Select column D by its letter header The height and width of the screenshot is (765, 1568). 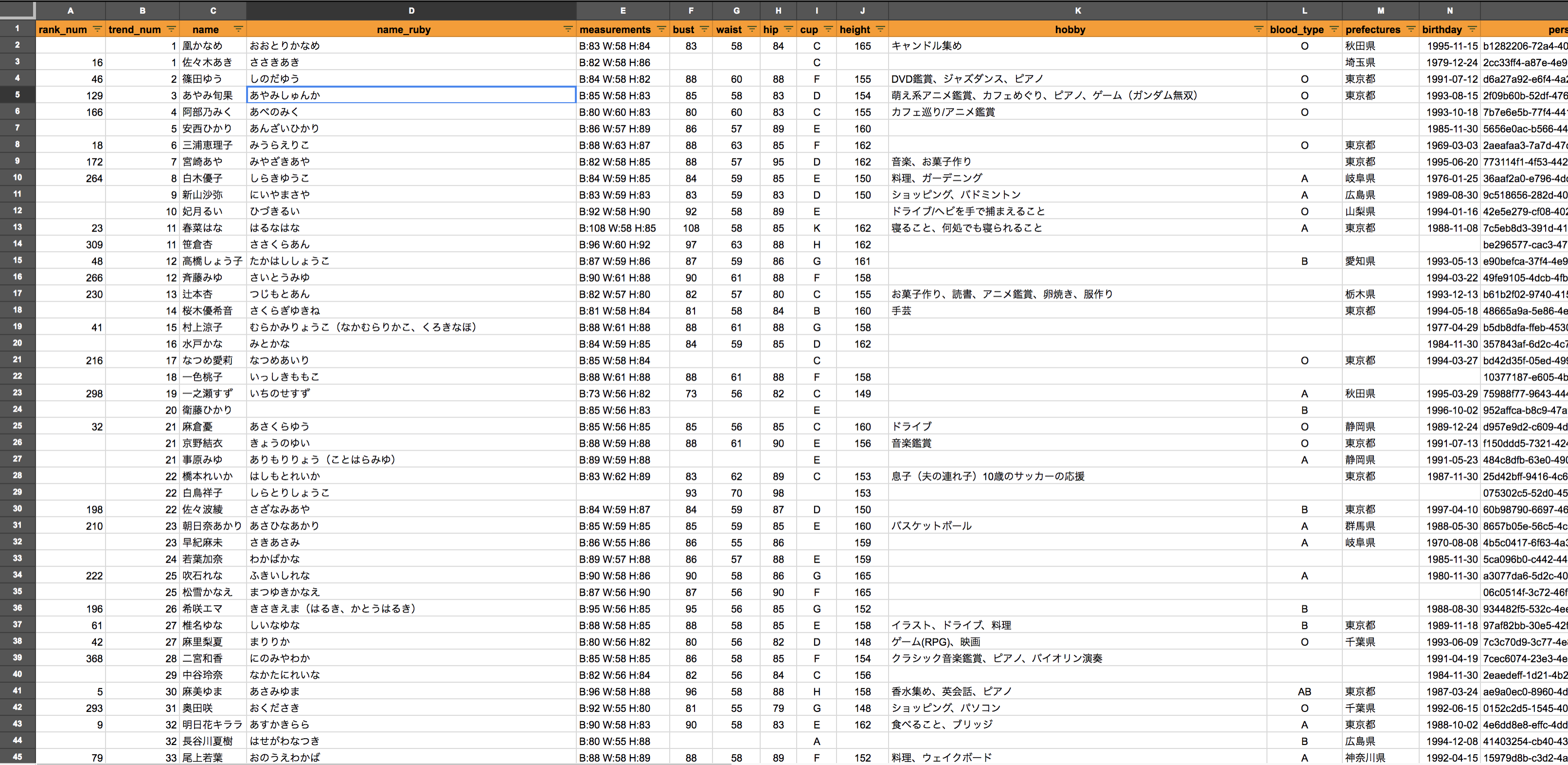click(411, 10)
